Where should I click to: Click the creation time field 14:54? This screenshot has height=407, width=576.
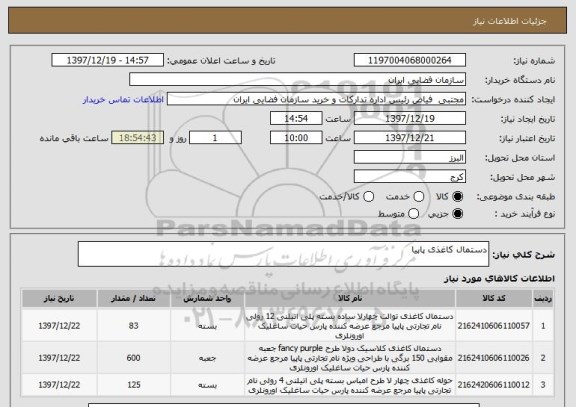pos(296,119)
